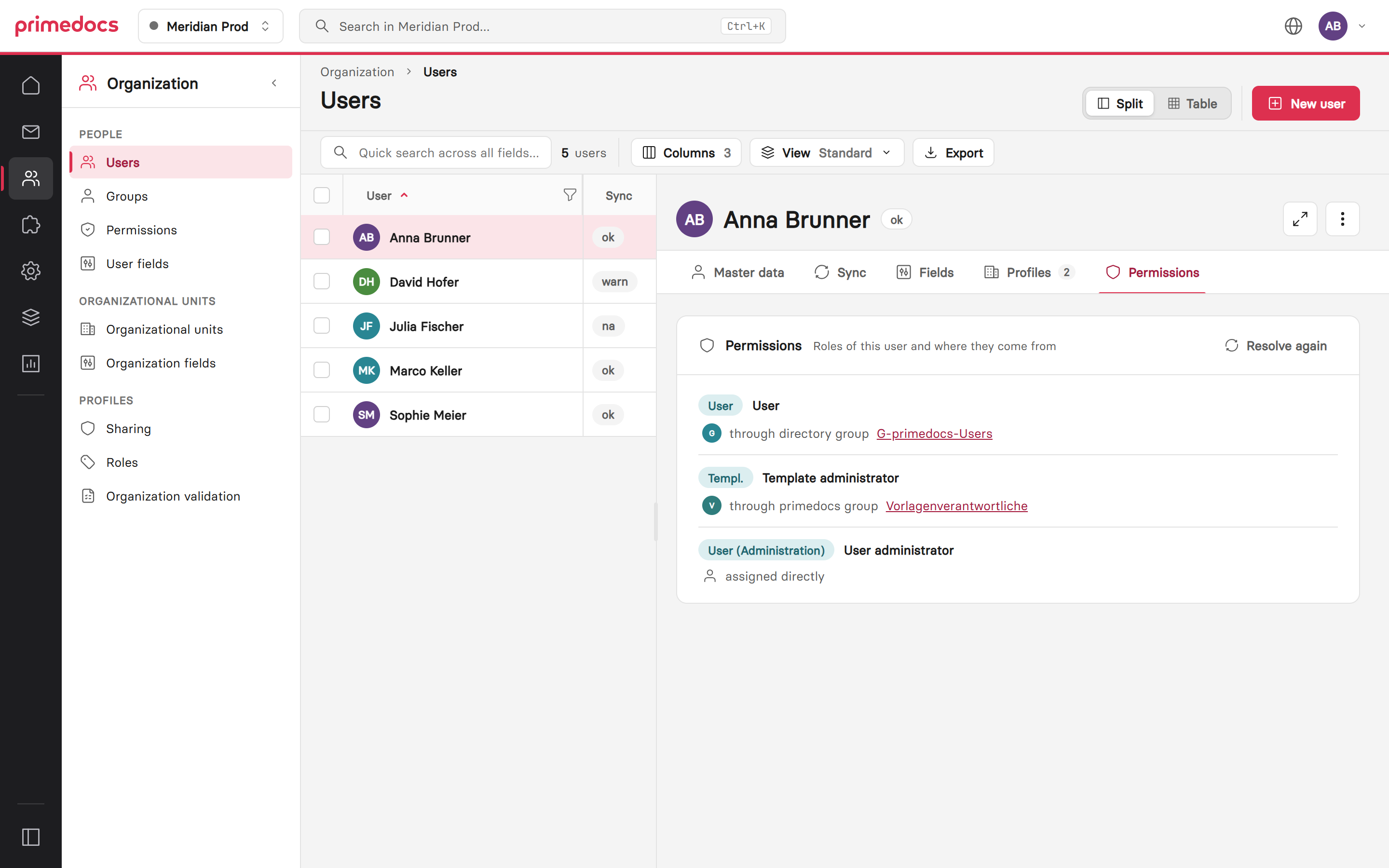The height and width of the screenshot is (868, 1389).
Task: Switch to the Sync tab
Action: pos(840,272)
